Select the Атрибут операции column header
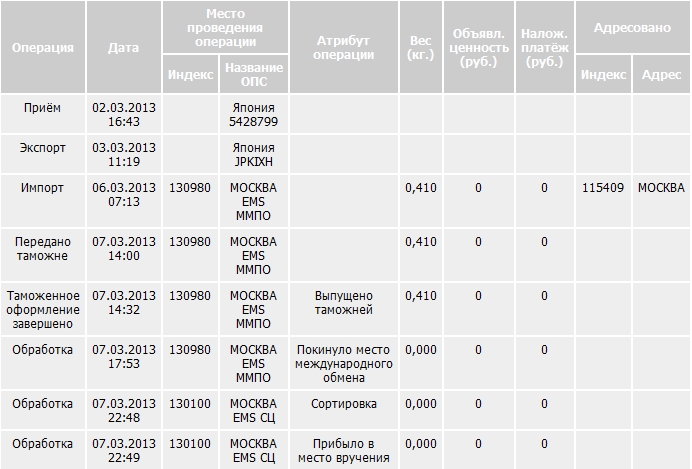Screen dimensions: 692x469 pyautogui.click(x=343, y=47)
